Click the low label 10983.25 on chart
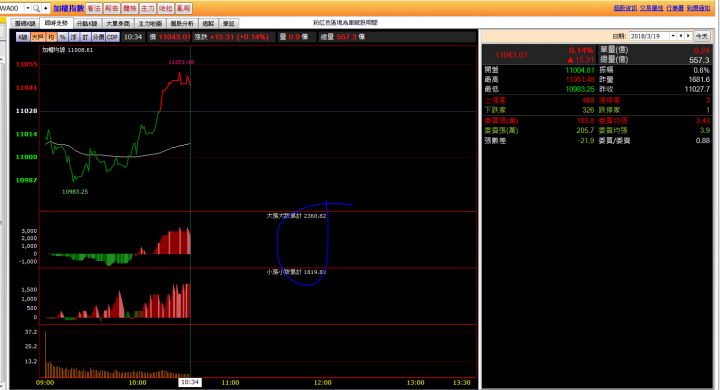720x390 pixels. 75,192
